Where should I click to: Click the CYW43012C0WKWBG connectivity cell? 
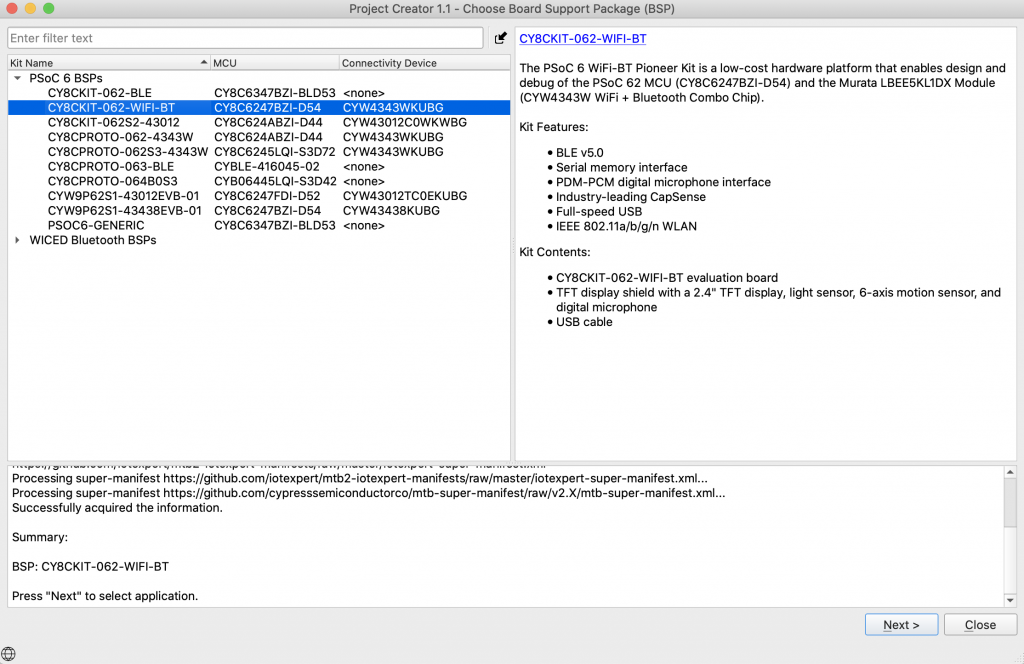[405, 122]
